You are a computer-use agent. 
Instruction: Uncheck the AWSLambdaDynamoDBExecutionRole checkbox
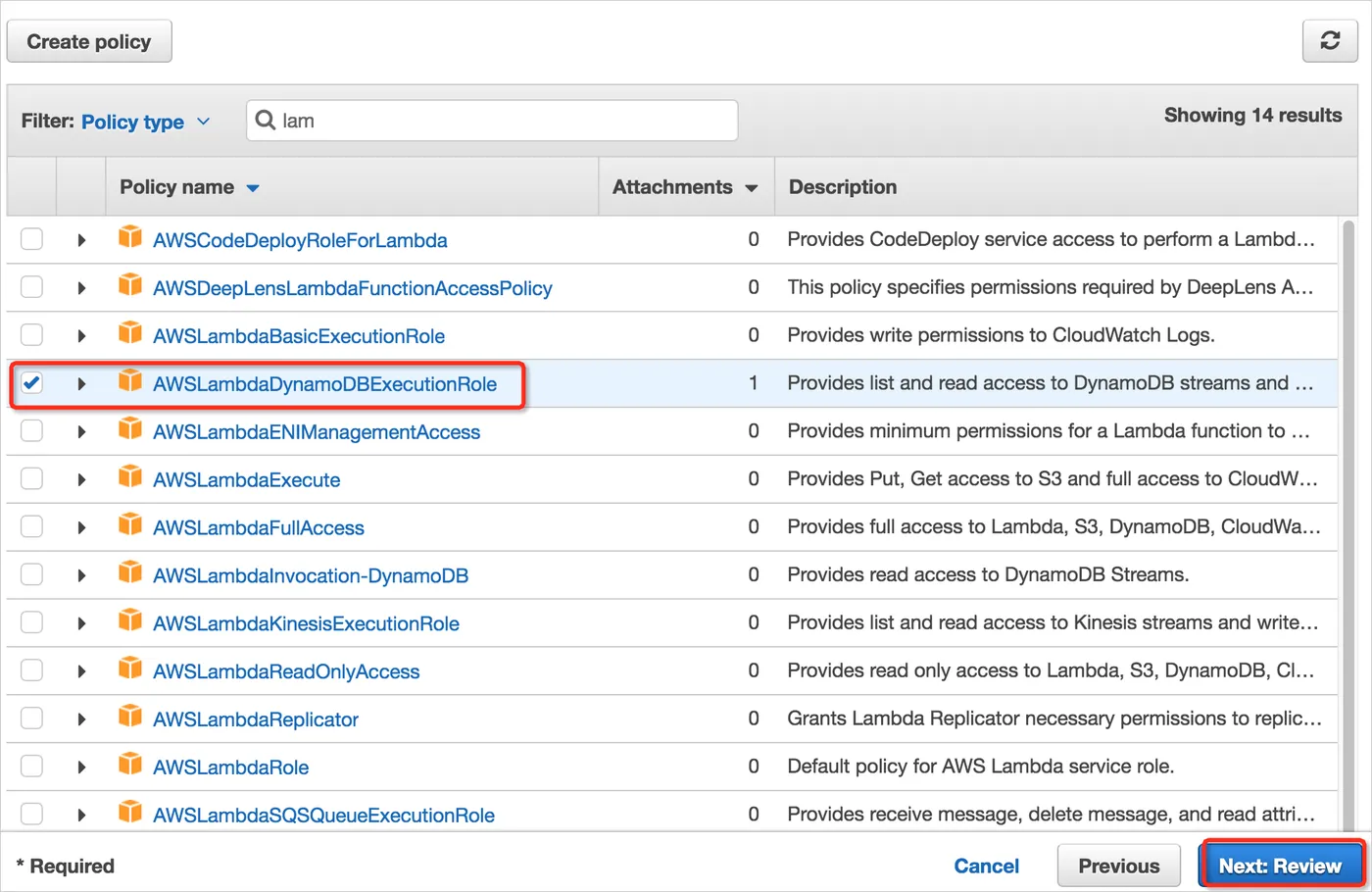(31, 383)
